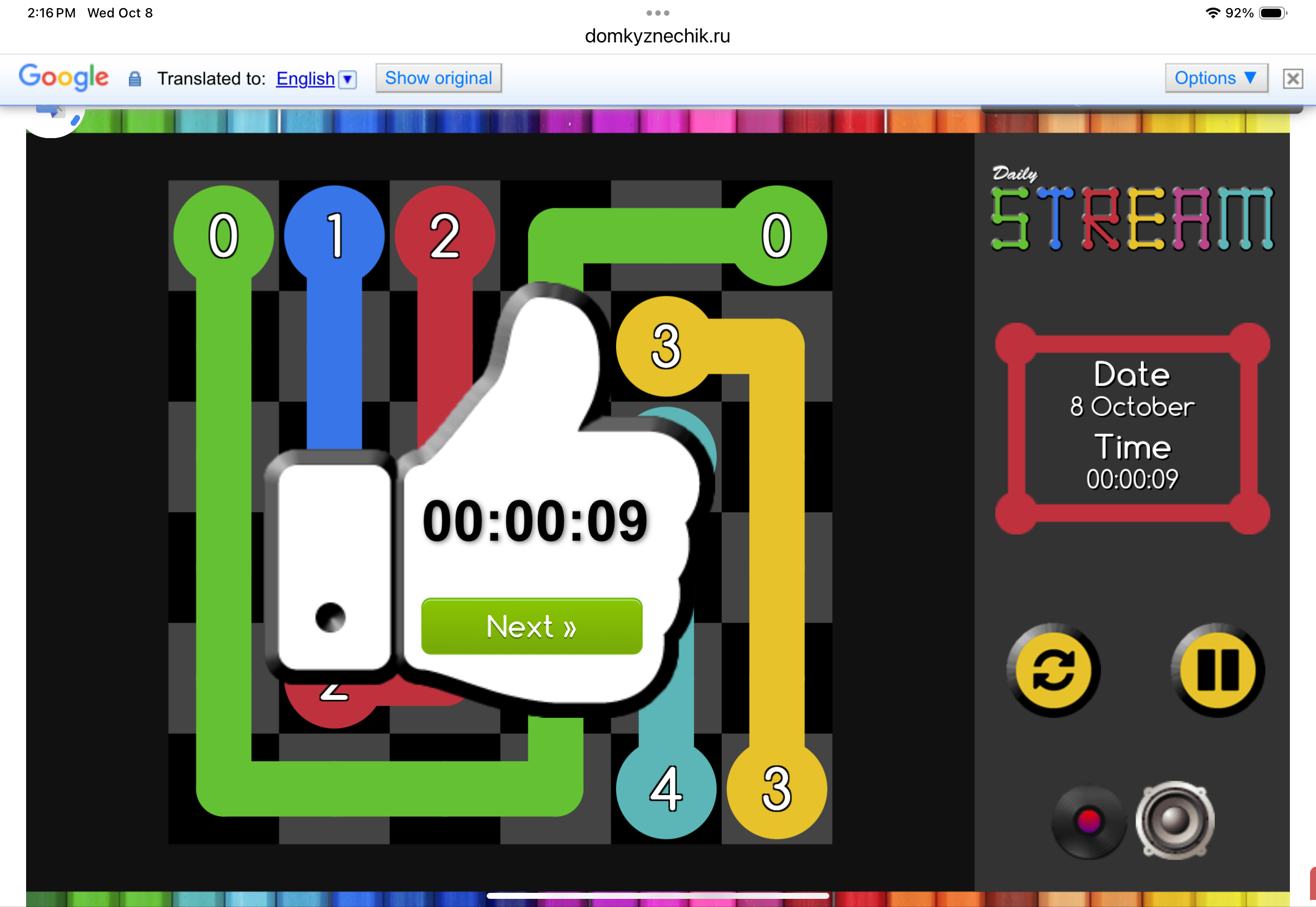The height and width of the screenshot is (907, 1316).
Task: Click the domkyznechik.ru address bar
Action: 657,36
